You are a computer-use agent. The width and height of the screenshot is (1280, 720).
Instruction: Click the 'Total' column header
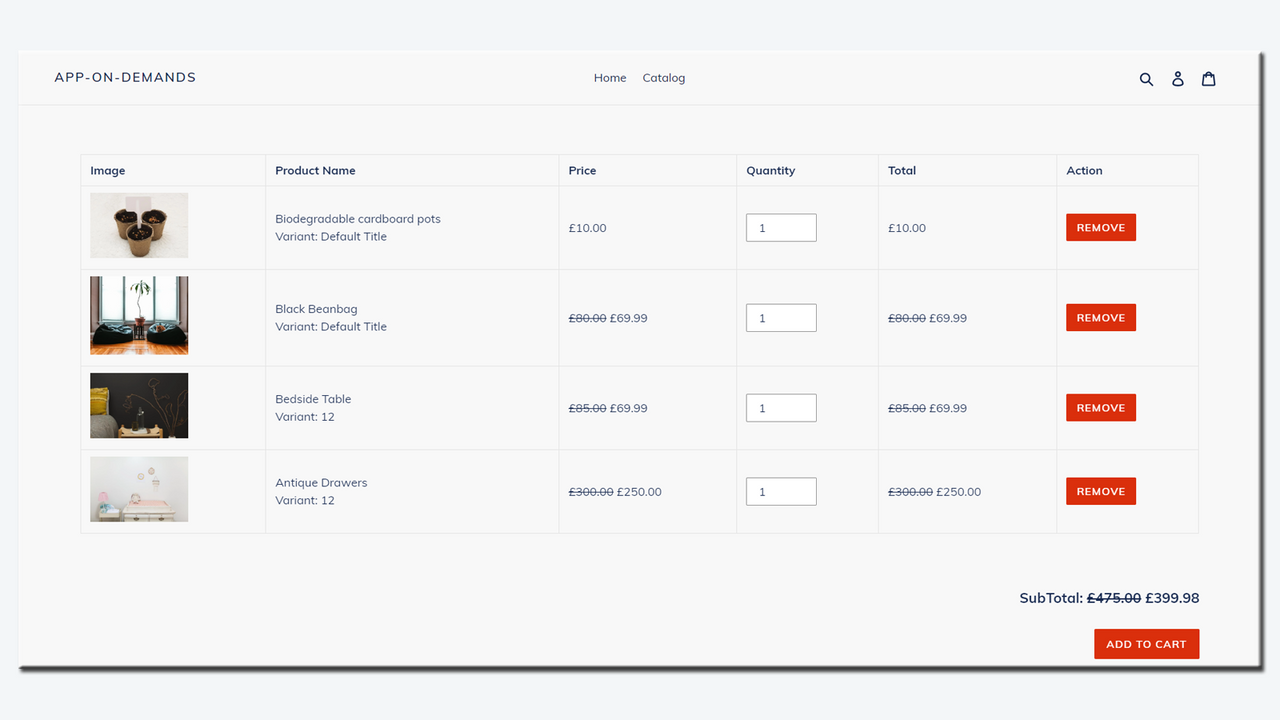[x=902, y=171]
